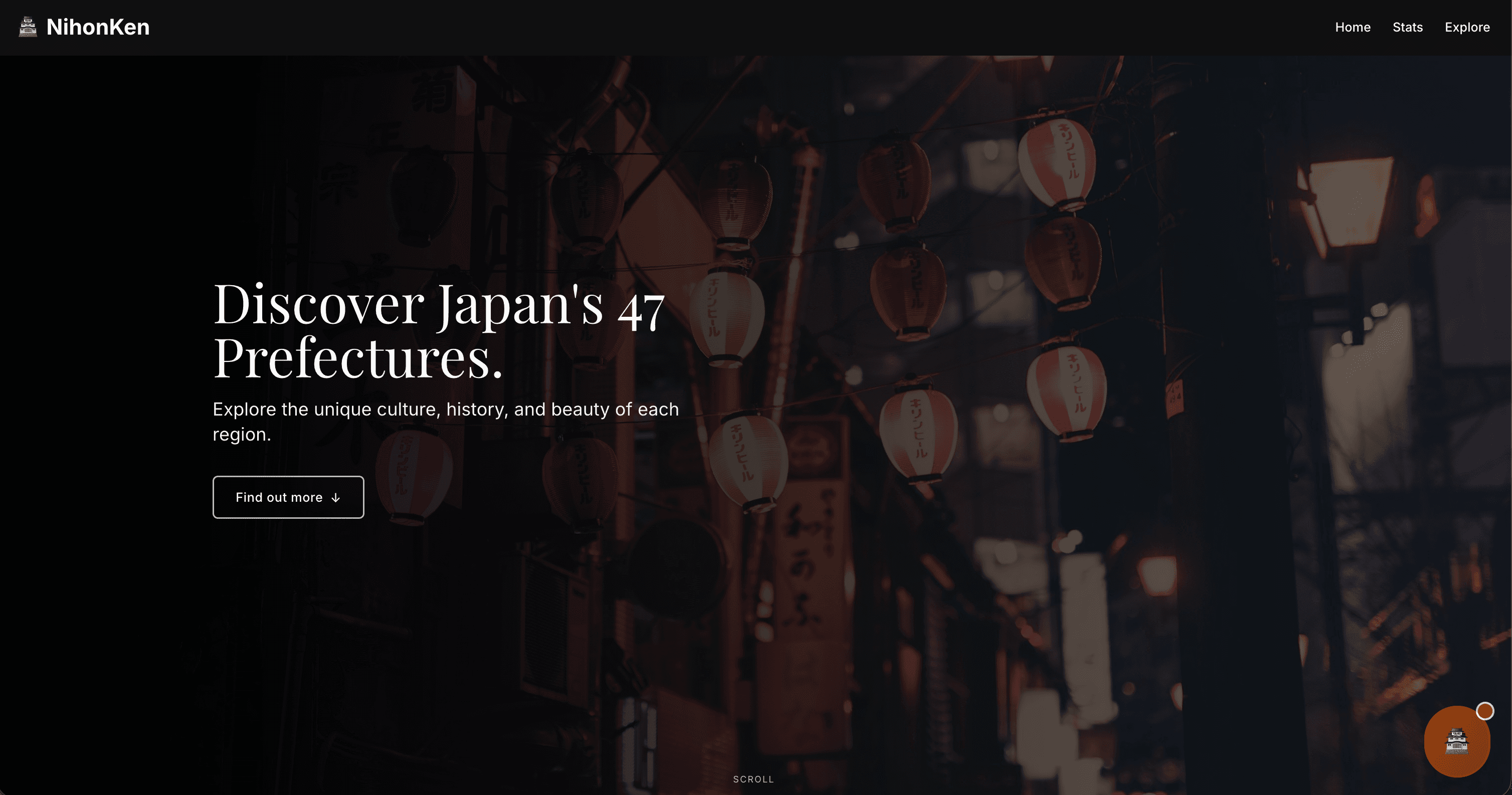Screen dimensions: 1512x795
Task: Click the down arrow inside "Find out more"
Action: pyautogui.click(x=335, y=498)
